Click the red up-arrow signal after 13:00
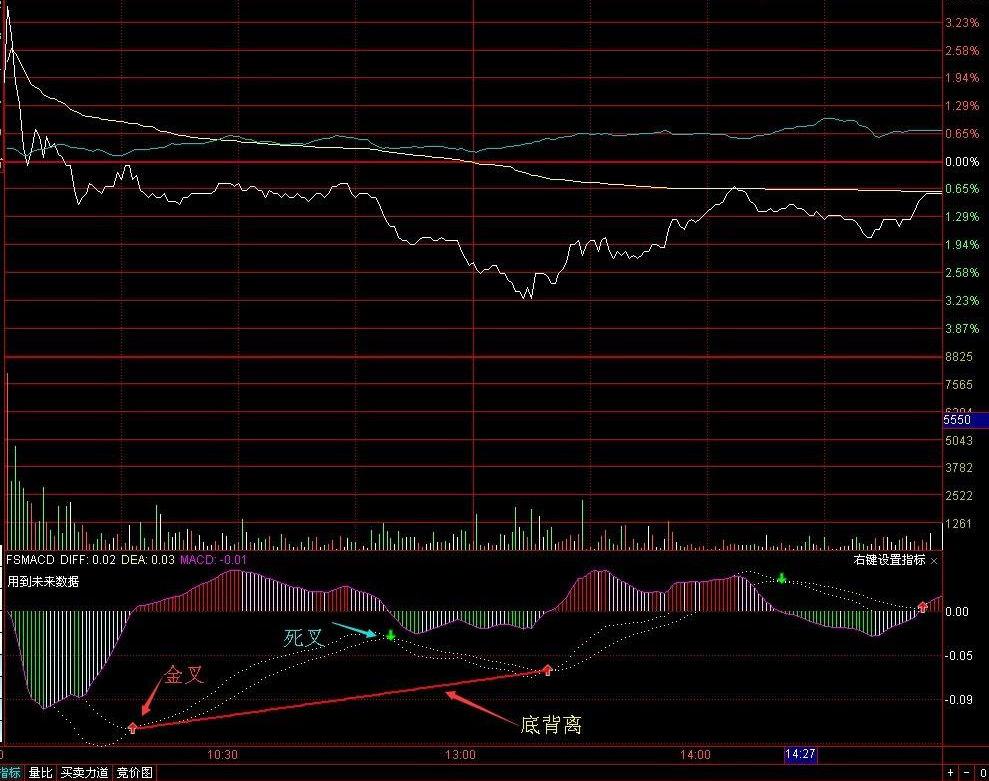Viewport: 989px width, 781px height. [547, 670]
